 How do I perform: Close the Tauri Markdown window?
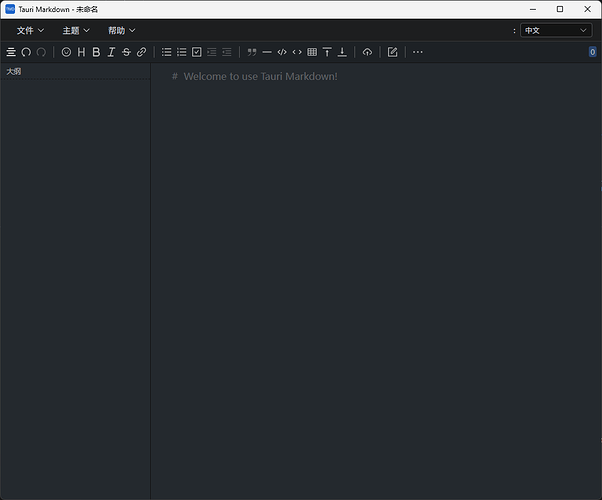click(587, 9)
